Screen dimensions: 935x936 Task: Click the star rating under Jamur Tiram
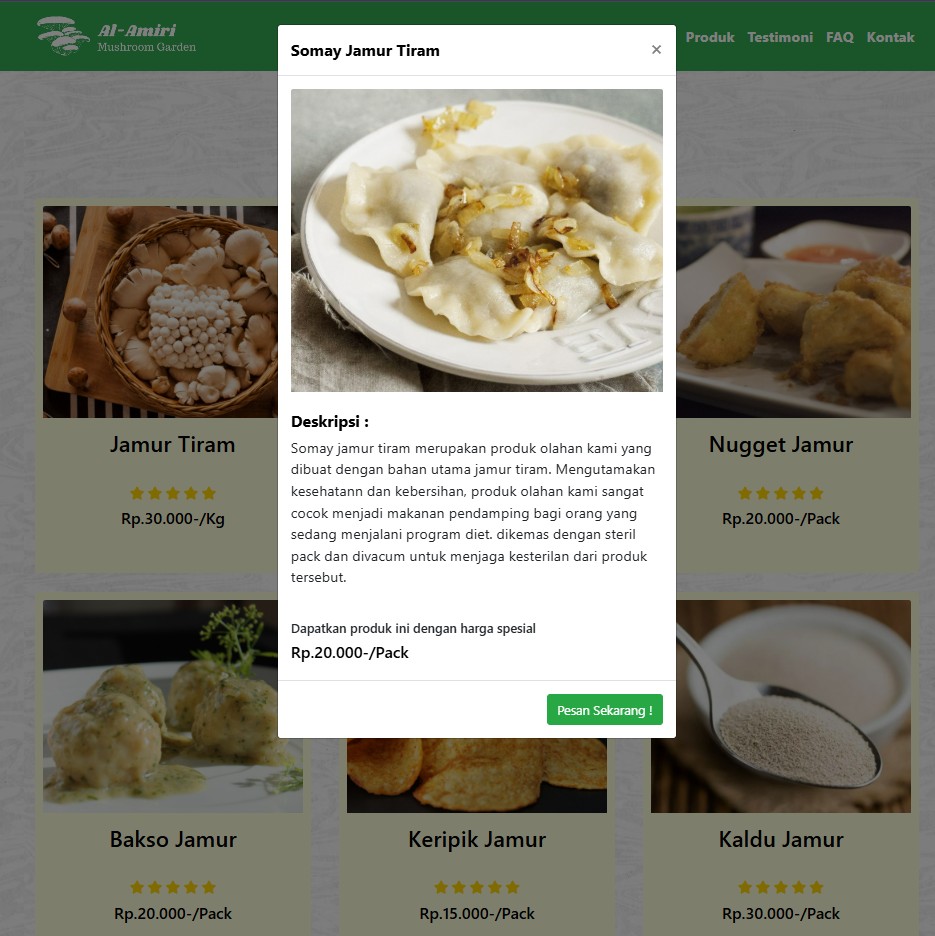pyautogui.click(x=173, y=493)
